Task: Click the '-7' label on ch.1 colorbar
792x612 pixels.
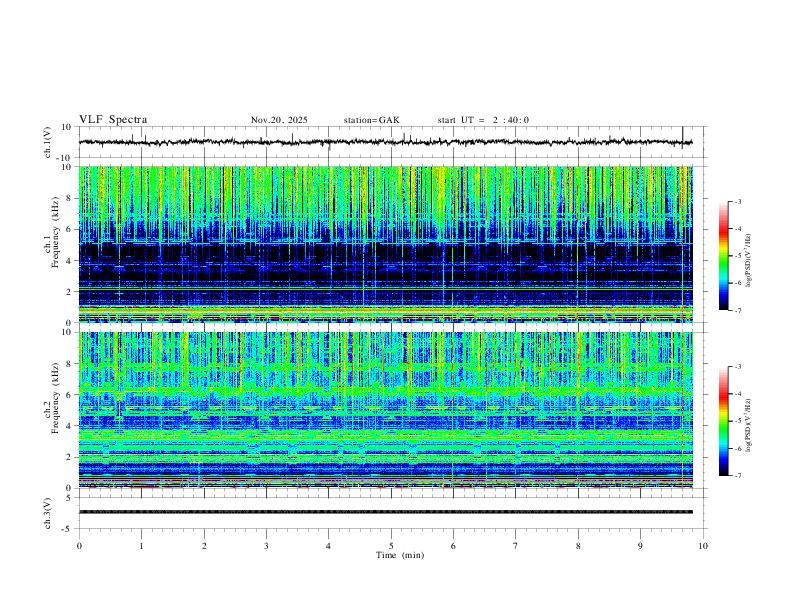Action: (x=738, y=310)
